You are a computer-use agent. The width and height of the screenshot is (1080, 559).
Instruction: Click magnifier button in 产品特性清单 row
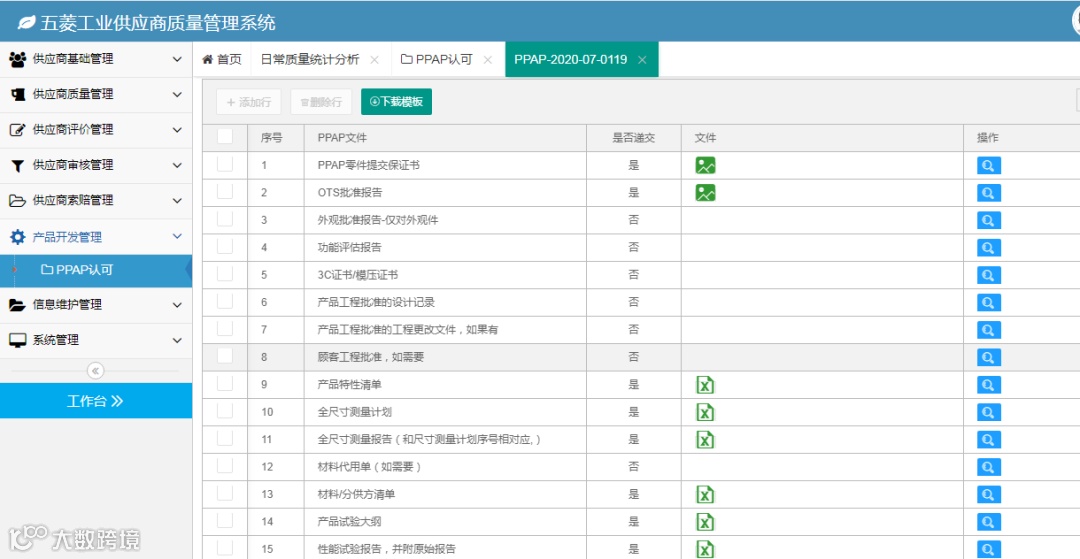click(988, 385)
